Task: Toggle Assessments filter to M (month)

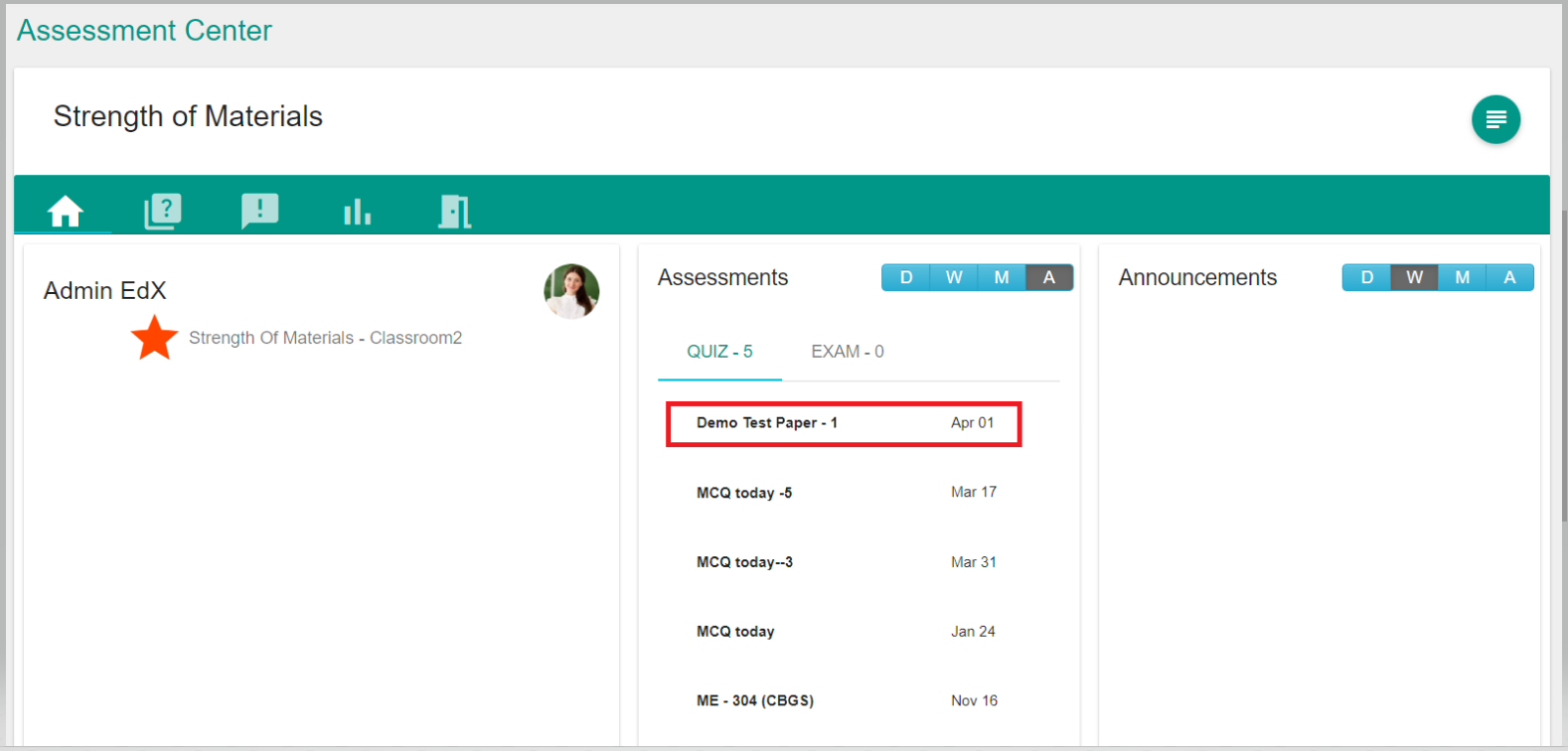Action: tap(1002, 278)
